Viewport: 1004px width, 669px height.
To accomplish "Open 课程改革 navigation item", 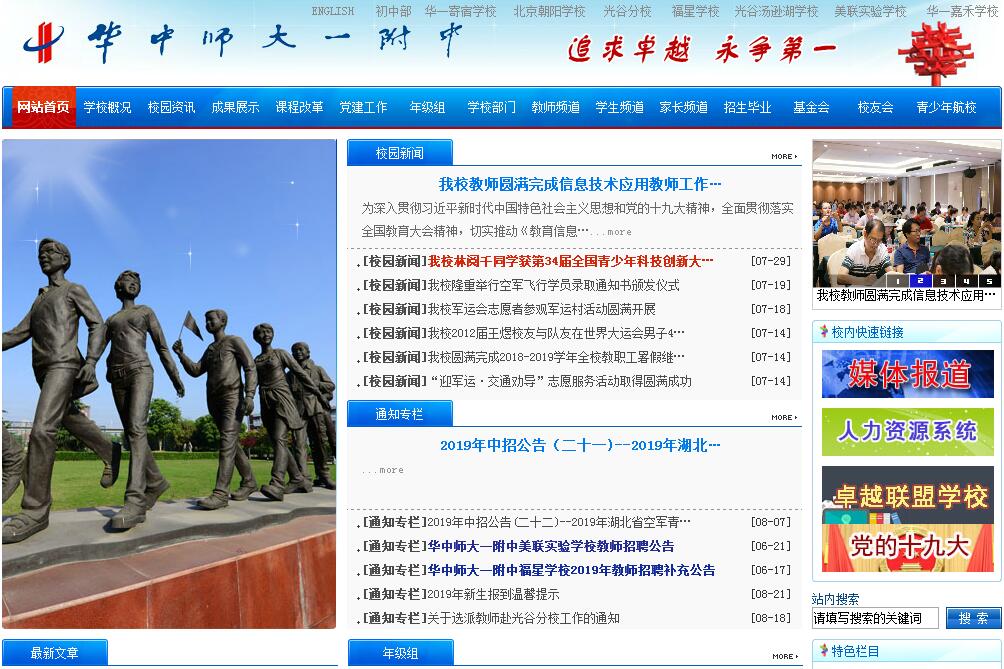I will coord(300,107).
